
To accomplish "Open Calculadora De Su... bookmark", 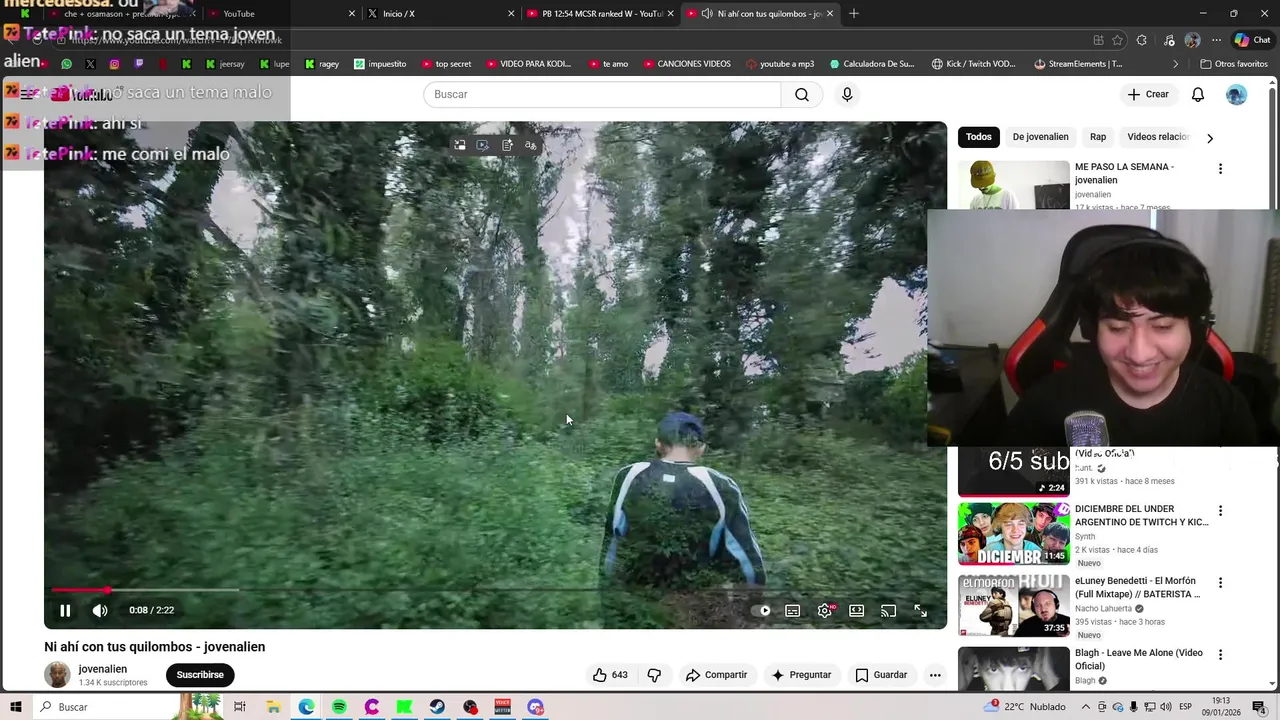I will point(872,64).
